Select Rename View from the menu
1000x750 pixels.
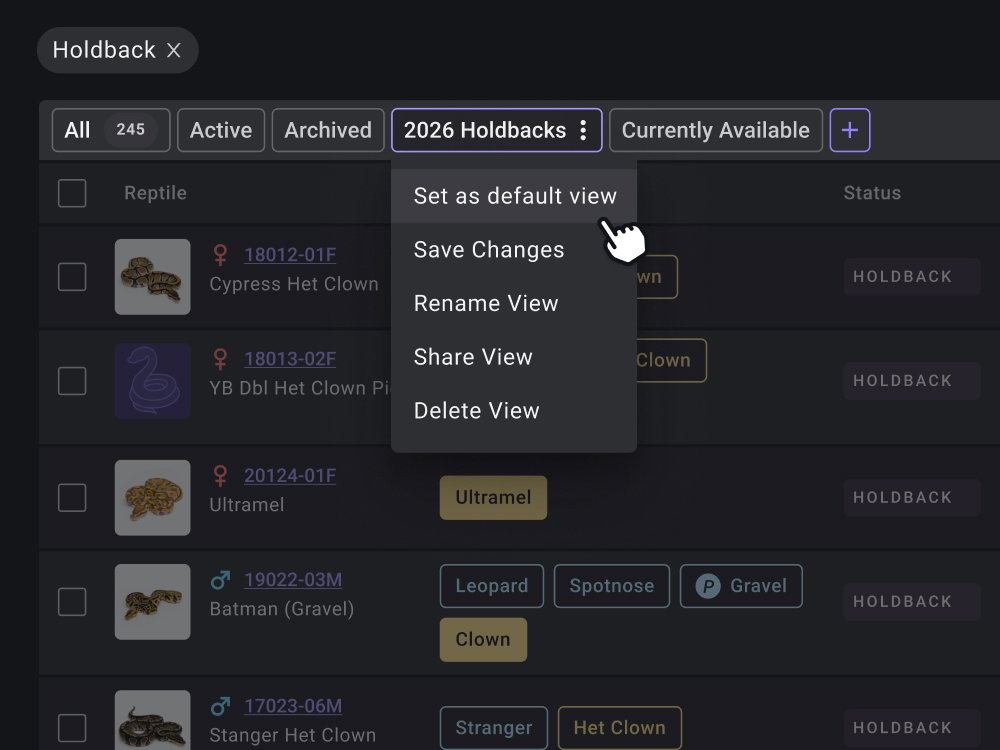pos(486,303)
